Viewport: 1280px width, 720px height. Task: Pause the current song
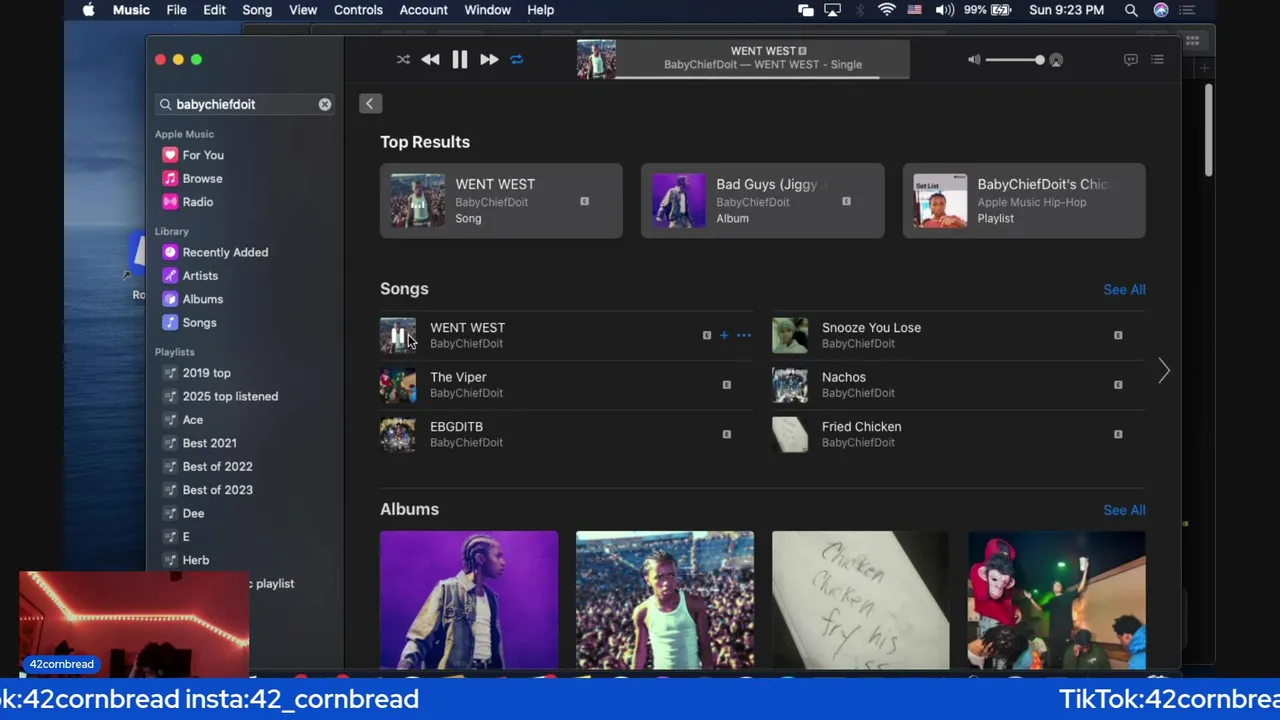(x=459, y=60)
